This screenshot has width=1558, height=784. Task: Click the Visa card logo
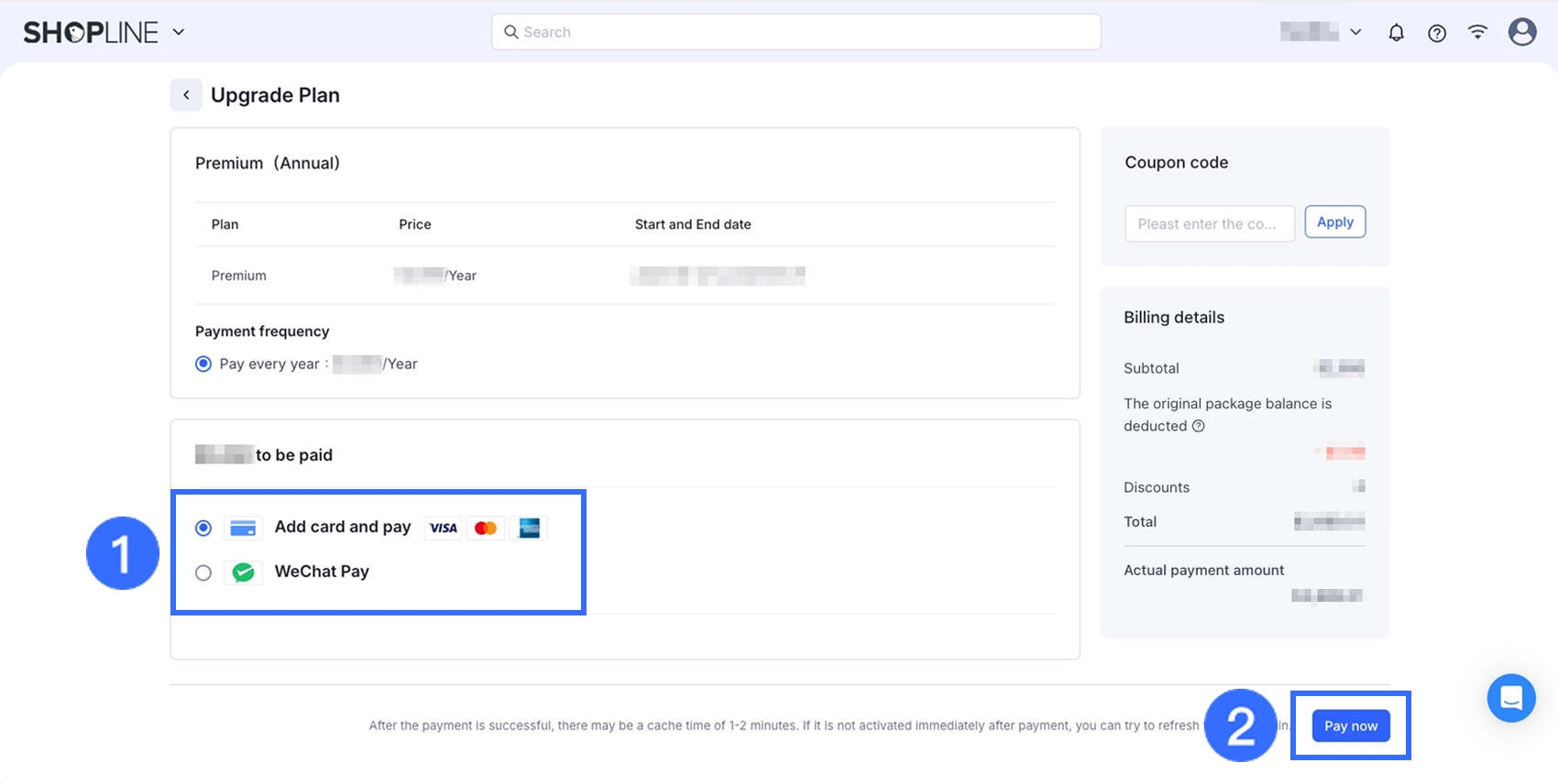[x=444, y=528]
